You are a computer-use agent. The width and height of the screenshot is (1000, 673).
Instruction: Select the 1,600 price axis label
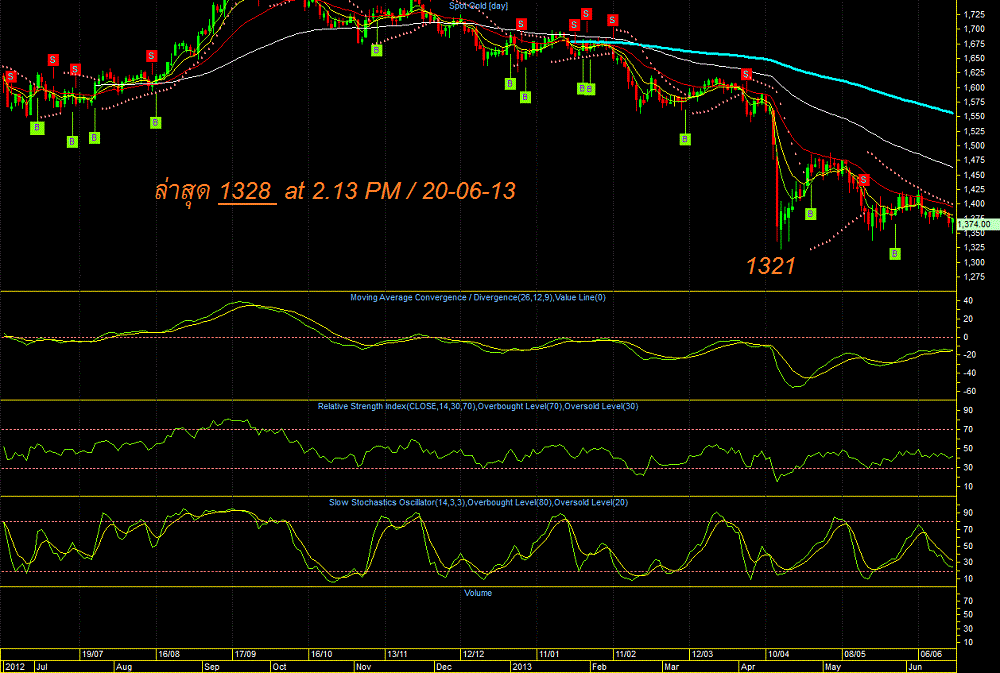(974, 87)
